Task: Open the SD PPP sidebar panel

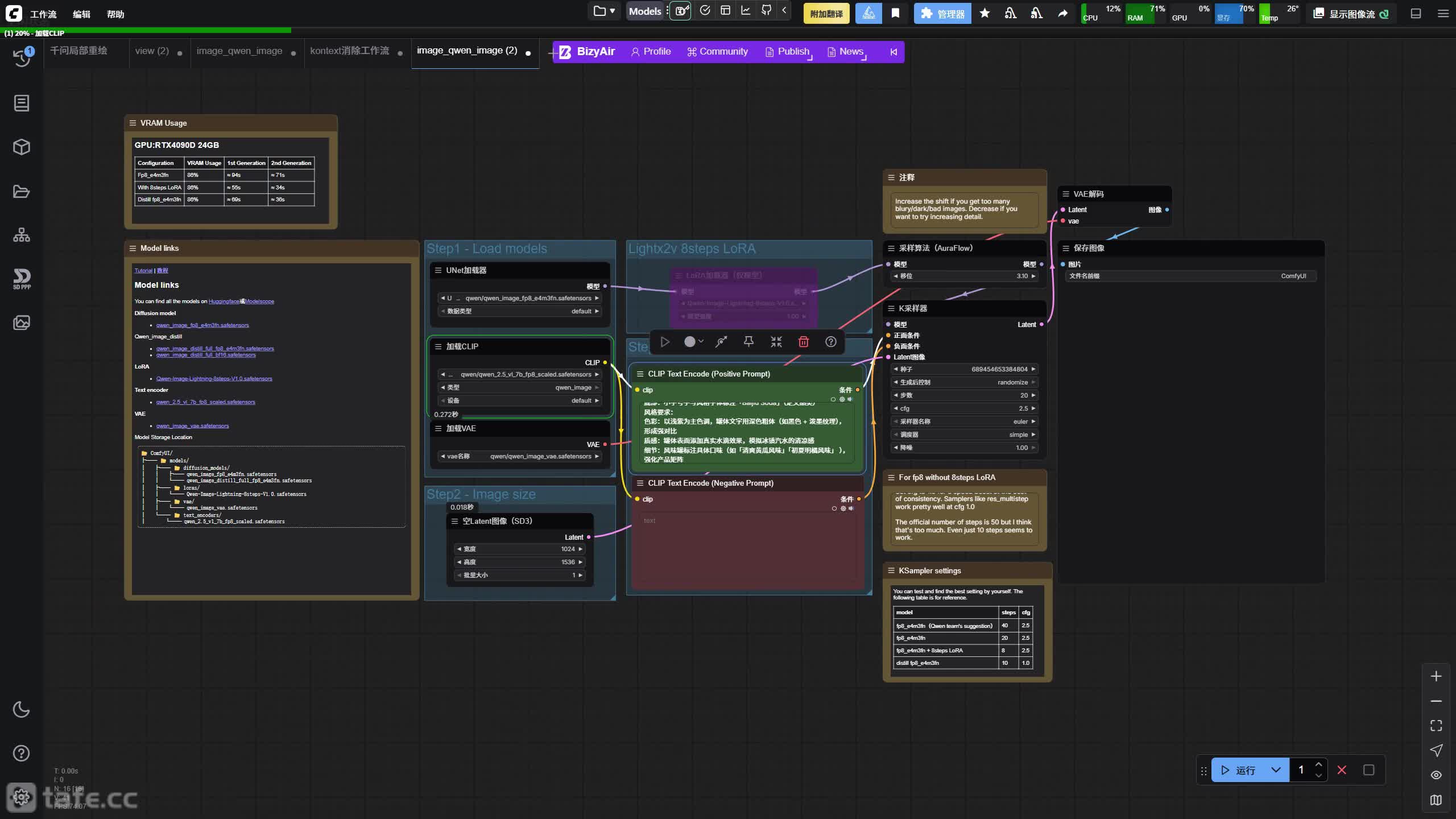Action: pyautogui.click(x=22, y=279)
